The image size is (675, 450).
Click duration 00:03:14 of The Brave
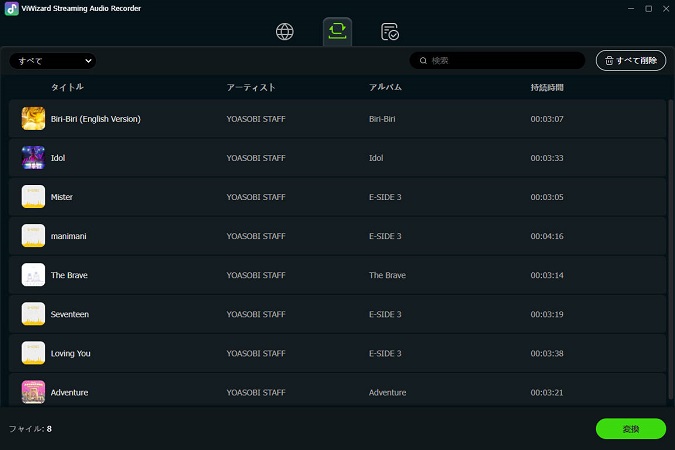pyautogui.click(x=547, y=275)
